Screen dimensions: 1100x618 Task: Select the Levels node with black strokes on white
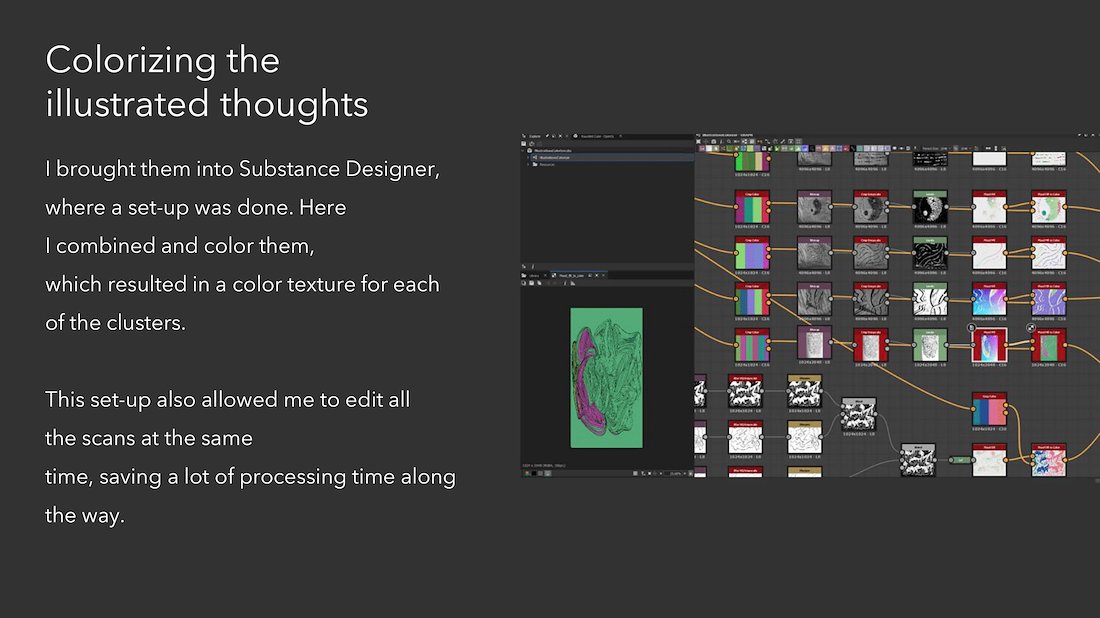930,300
